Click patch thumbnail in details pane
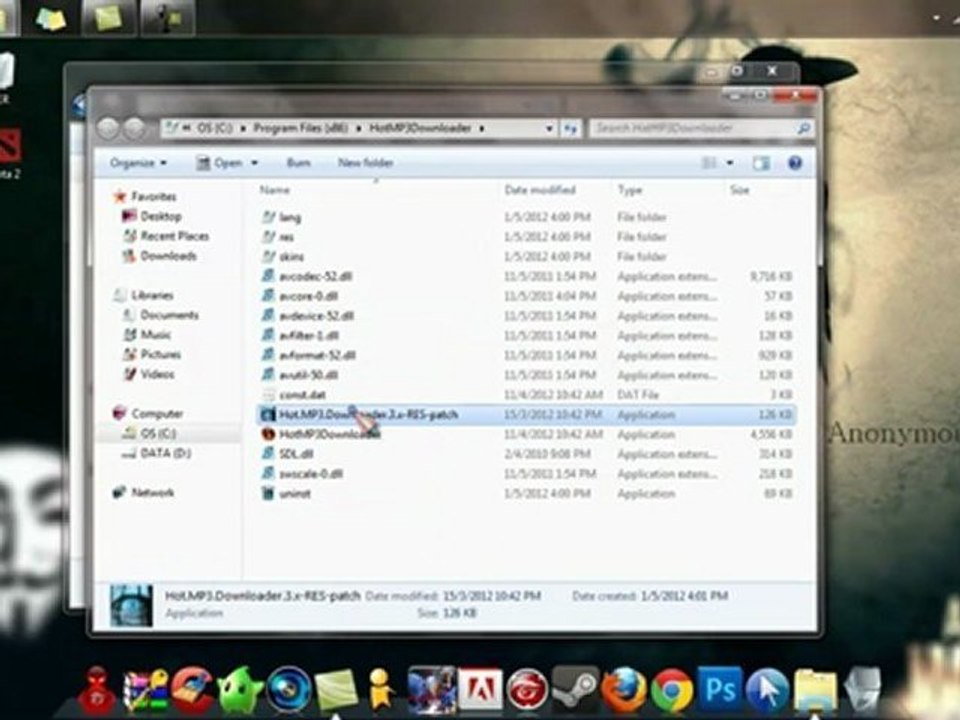The width and height of the screenshot is (960, 720). coord(131,605)
